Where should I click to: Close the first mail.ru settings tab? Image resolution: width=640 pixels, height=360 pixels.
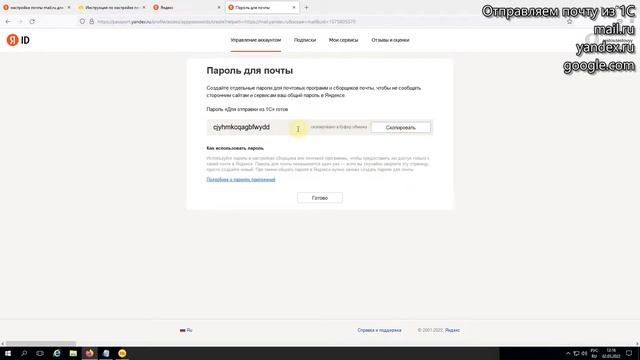tap(69, 7)
